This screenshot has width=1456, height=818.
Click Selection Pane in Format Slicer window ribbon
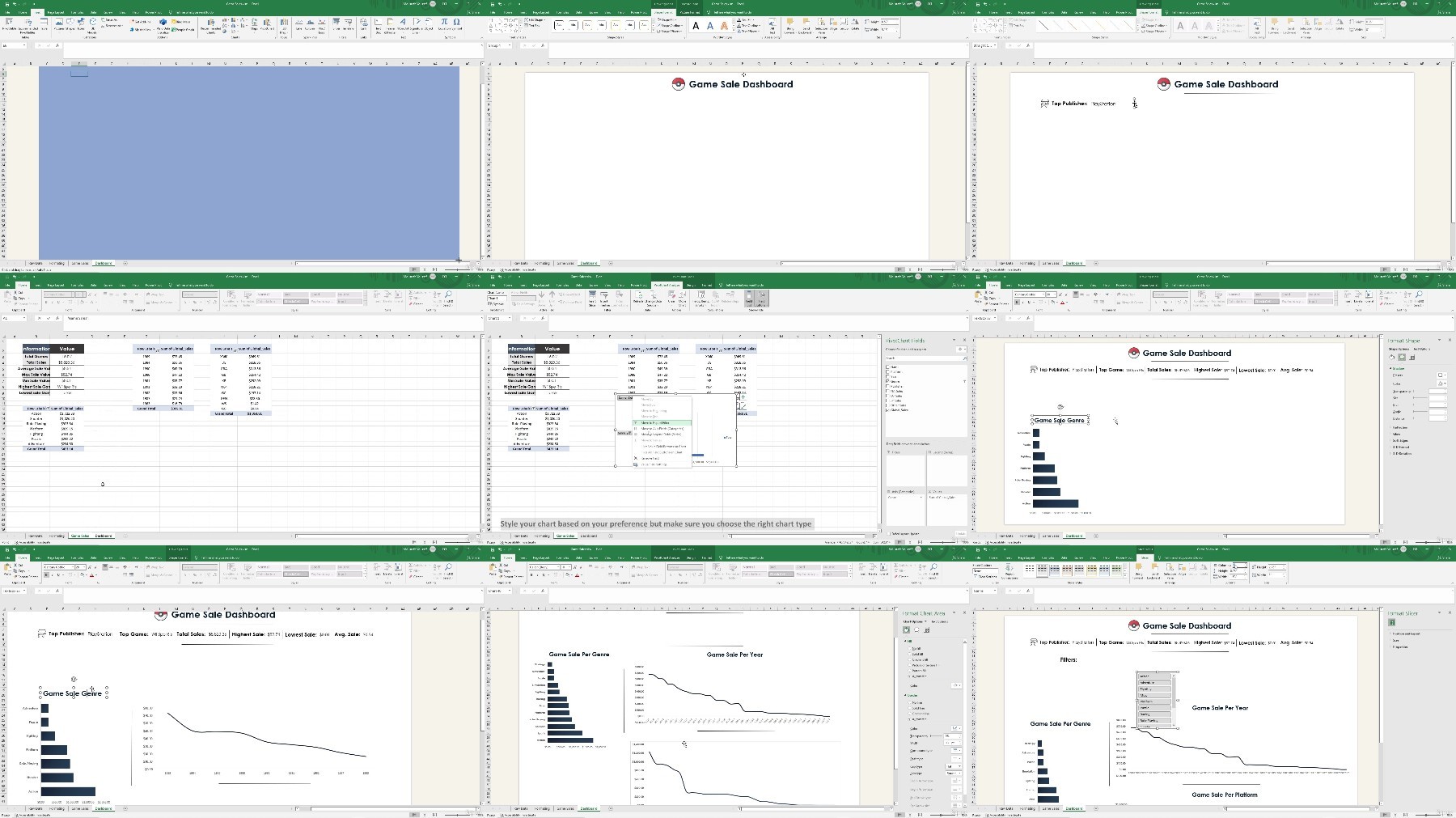click(1170, 573)
